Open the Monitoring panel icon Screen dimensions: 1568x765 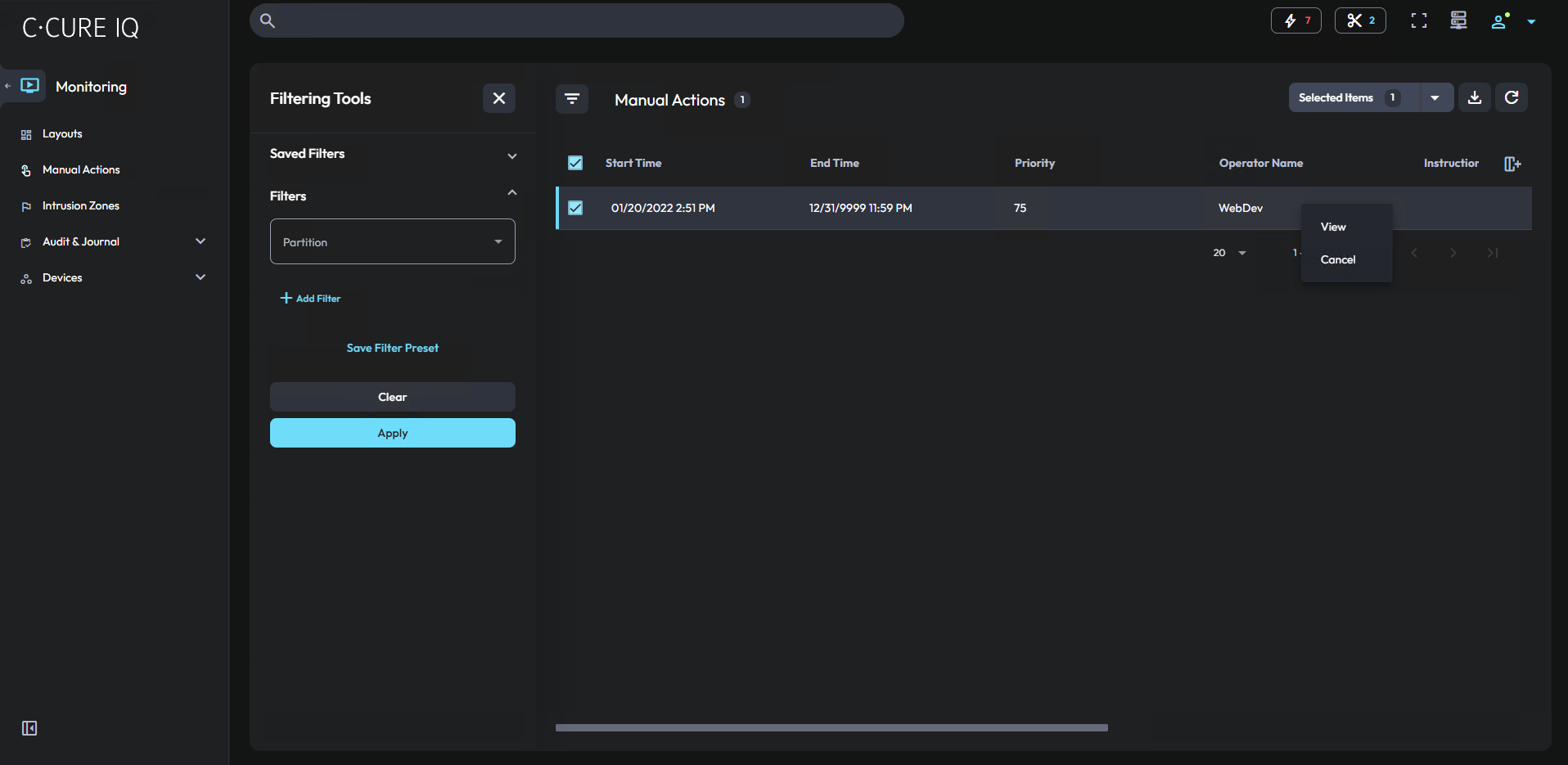(29, 85)
